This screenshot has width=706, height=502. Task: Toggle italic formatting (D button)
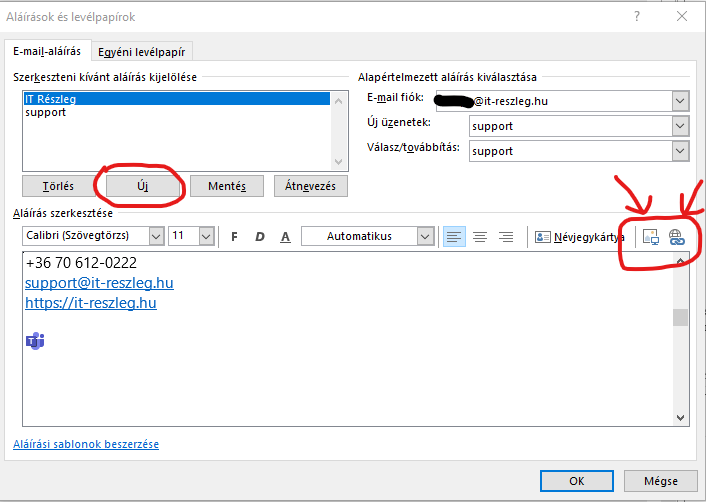(259, 237)
